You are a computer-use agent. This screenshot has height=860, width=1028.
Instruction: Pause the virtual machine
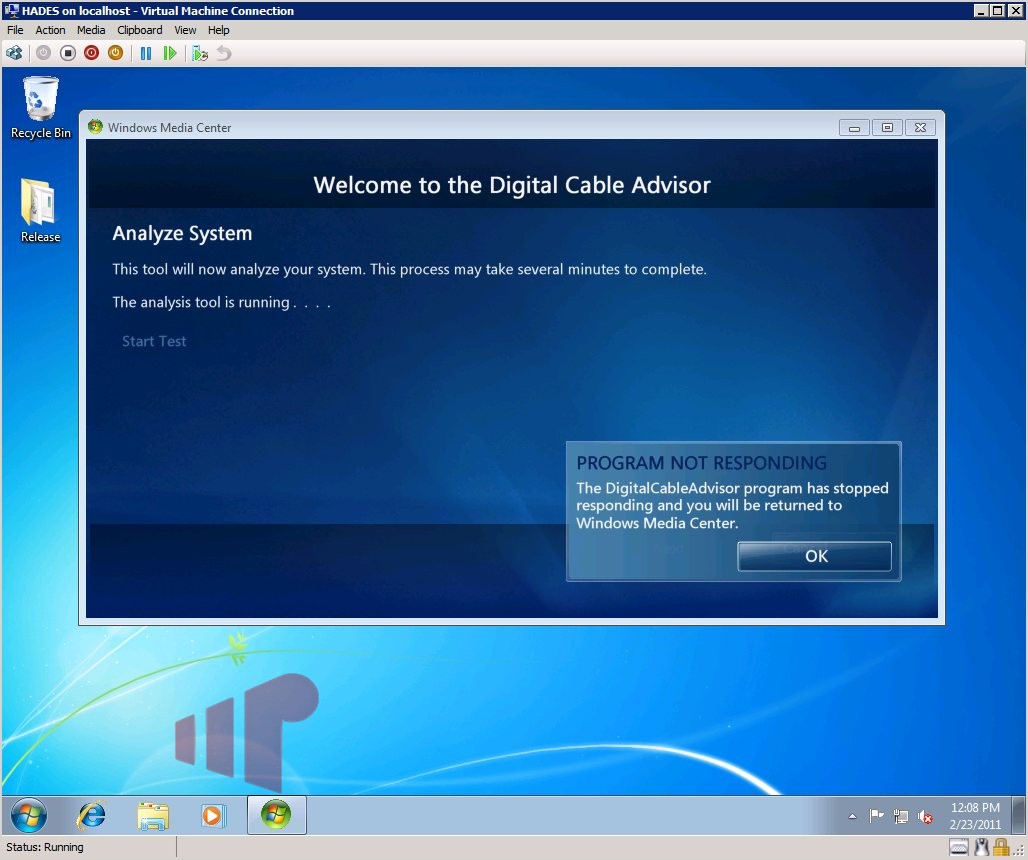[146, 53]
